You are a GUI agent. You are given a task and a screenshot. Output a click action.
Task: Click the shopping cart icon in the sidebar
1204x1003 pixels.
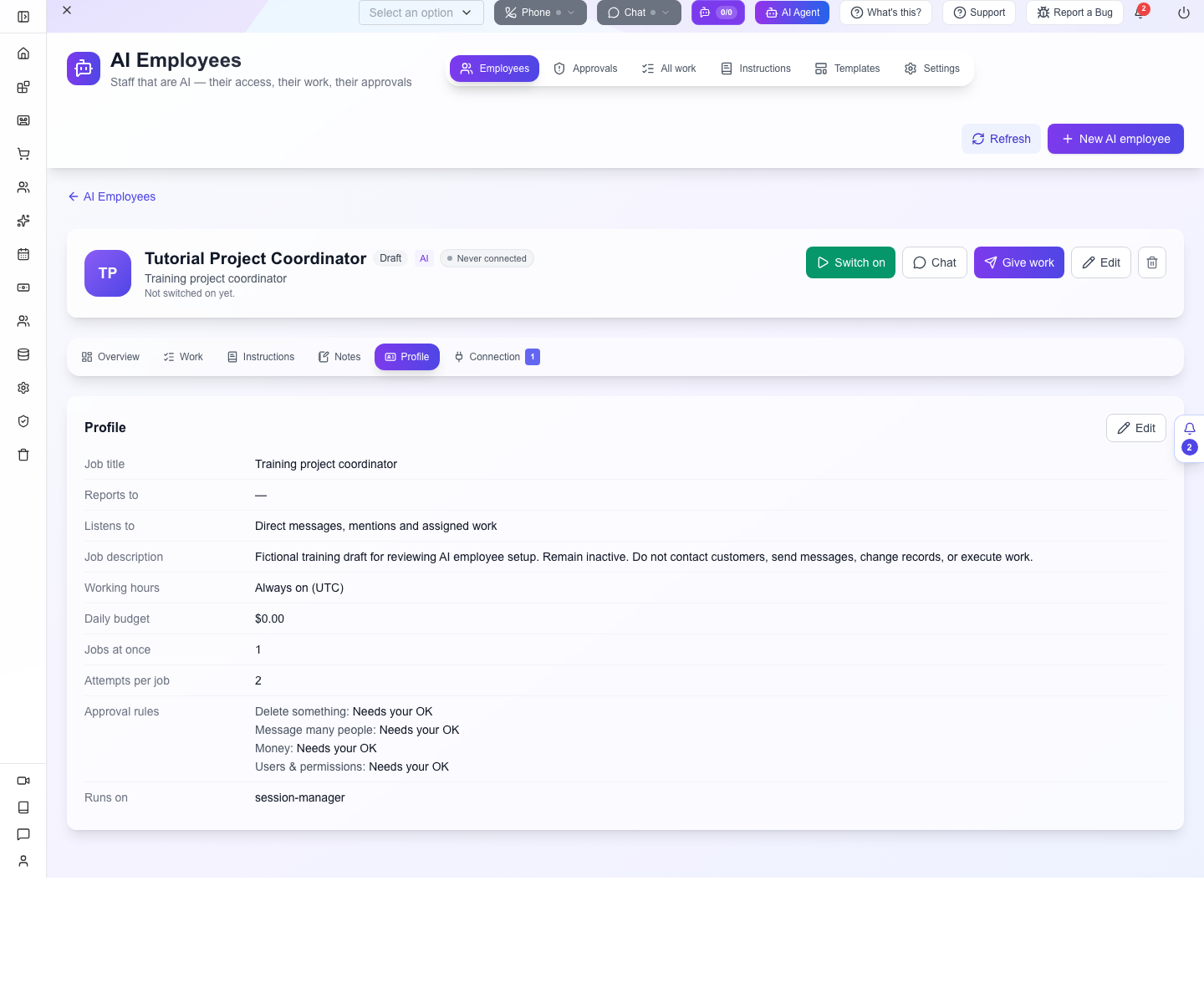click(23, 154)
